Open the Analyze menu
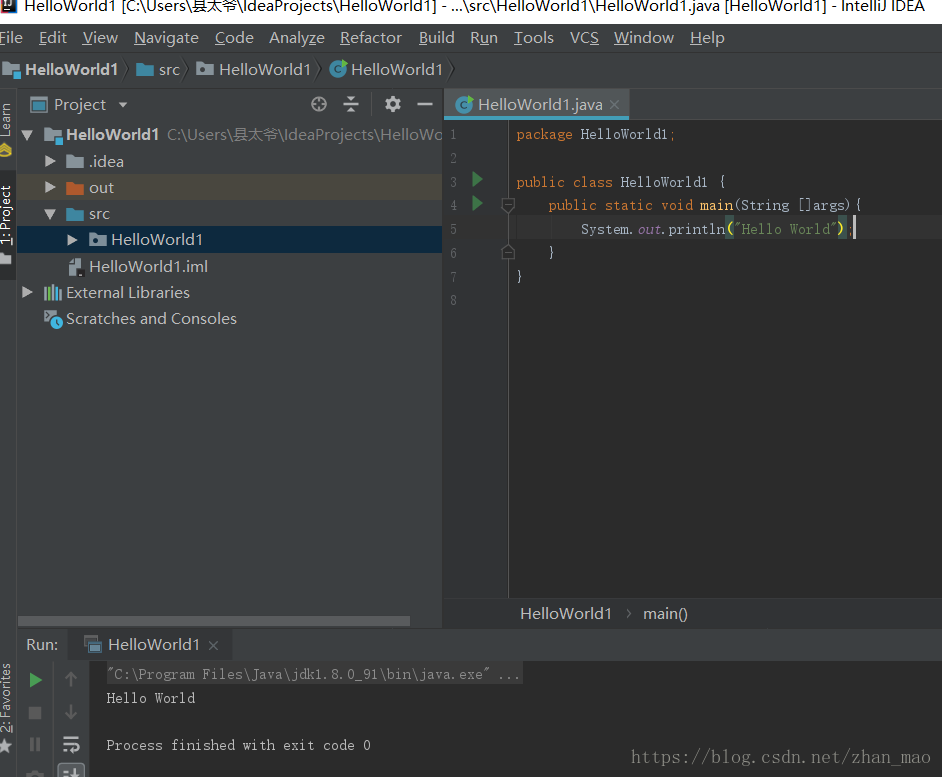942x777 pixels. coord(297,38)
